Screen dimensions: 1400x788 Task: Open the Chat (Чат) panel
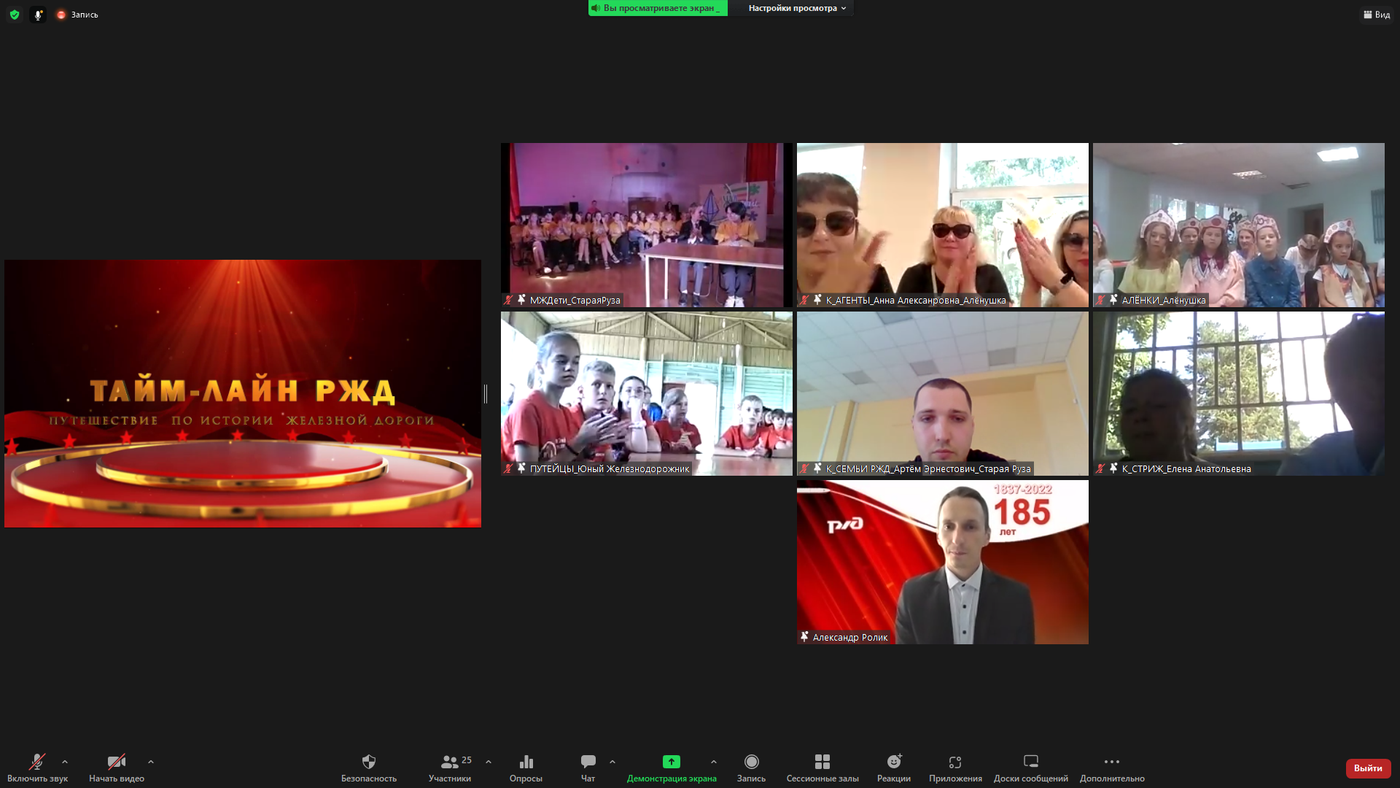pyautogui.click(x=588, y=763)
